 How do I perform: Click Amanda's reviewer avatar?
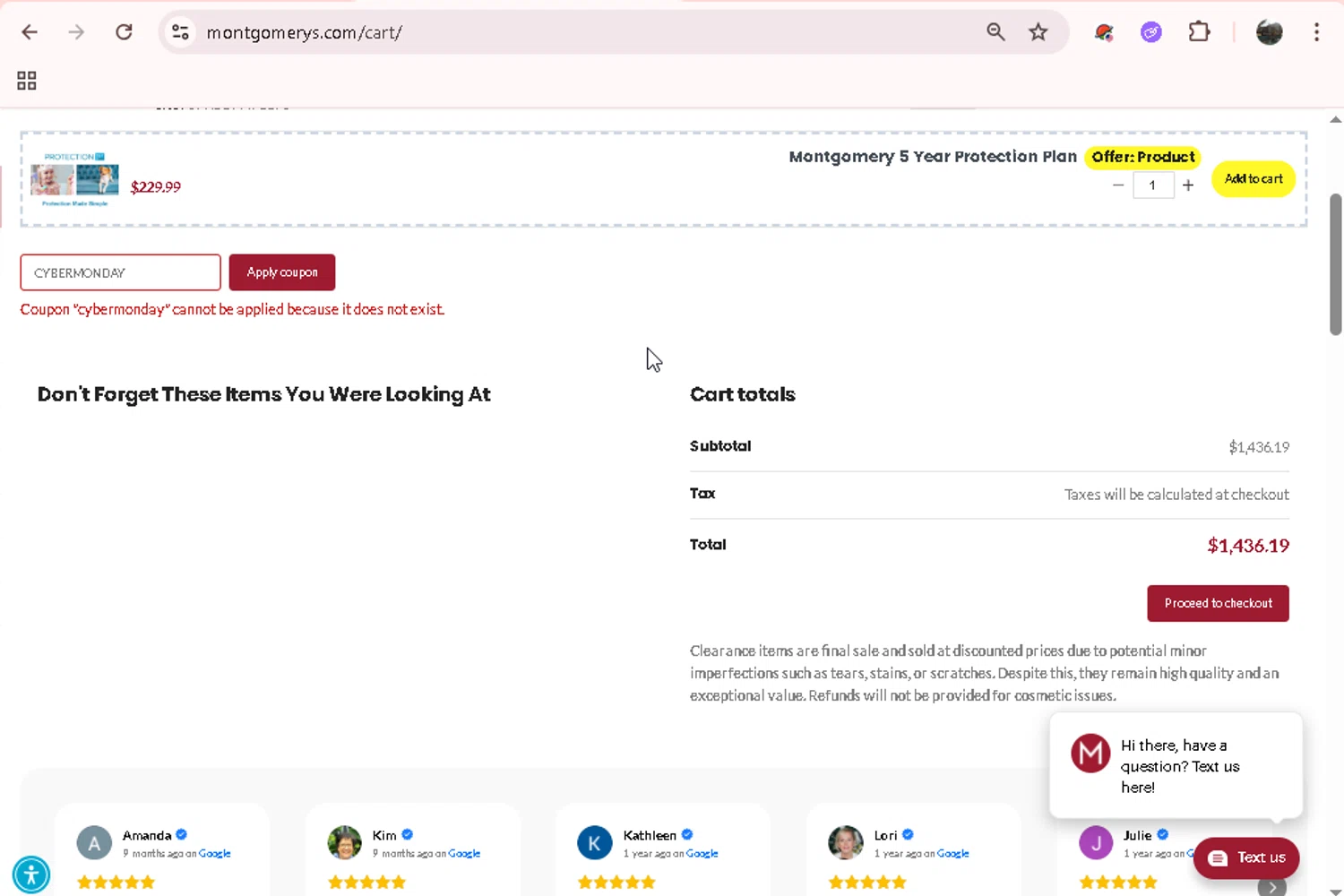[x=94, y=843]
